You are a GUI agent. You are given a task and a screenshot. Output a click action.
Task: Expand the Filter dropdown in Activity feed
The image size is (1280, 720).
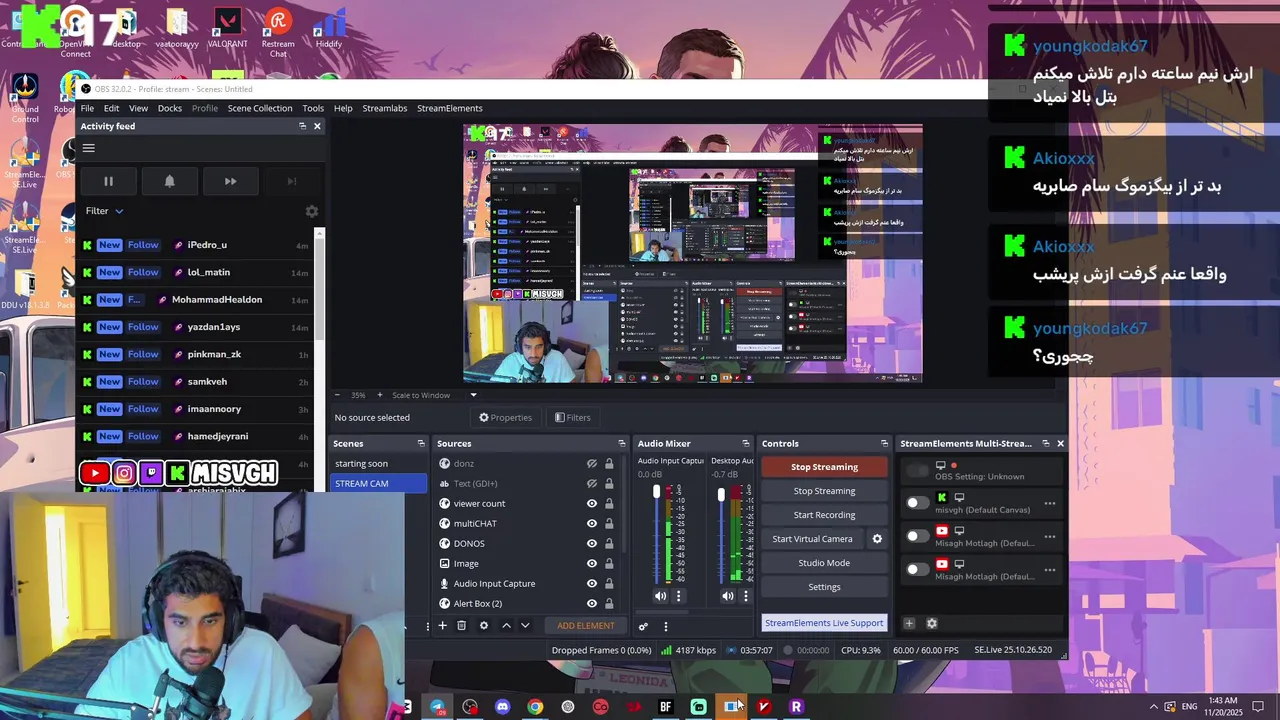(x=104, y=211)
